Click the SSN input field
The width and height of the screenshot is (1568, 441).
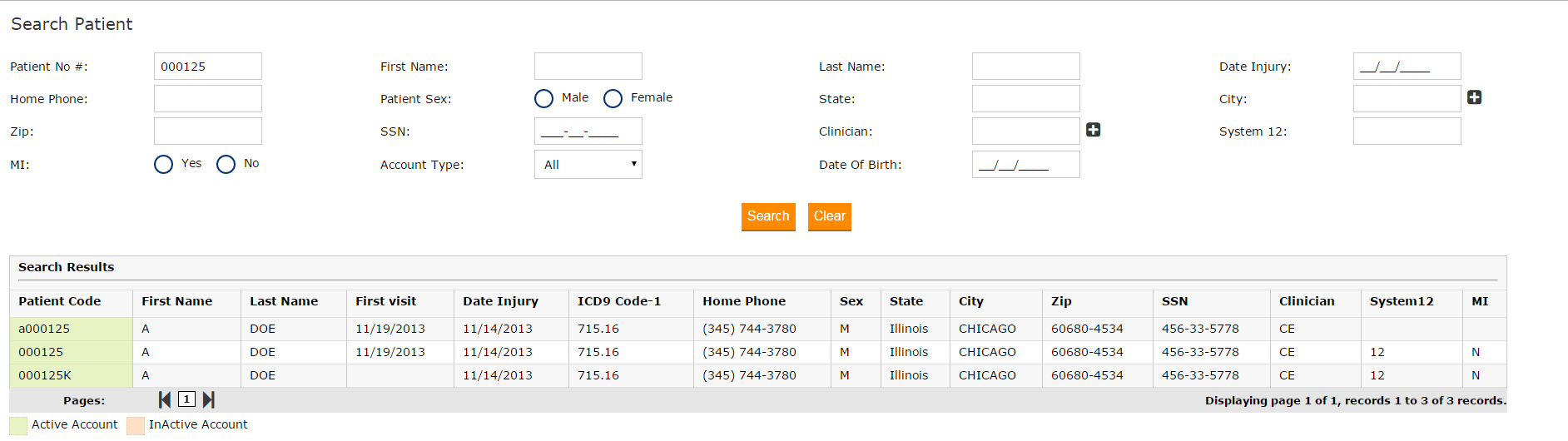point(588,131)
